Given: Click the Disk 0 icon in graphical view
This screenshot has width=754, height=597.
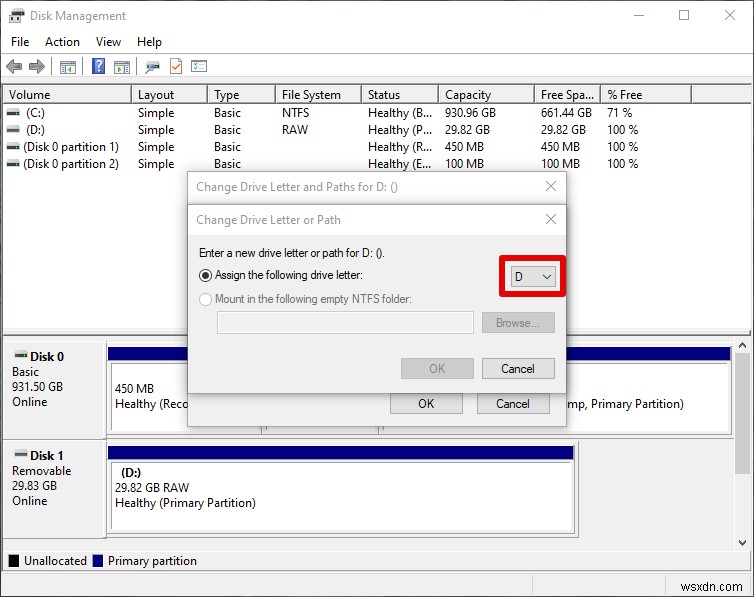Looking at the screenshot, I should point(21,356).
